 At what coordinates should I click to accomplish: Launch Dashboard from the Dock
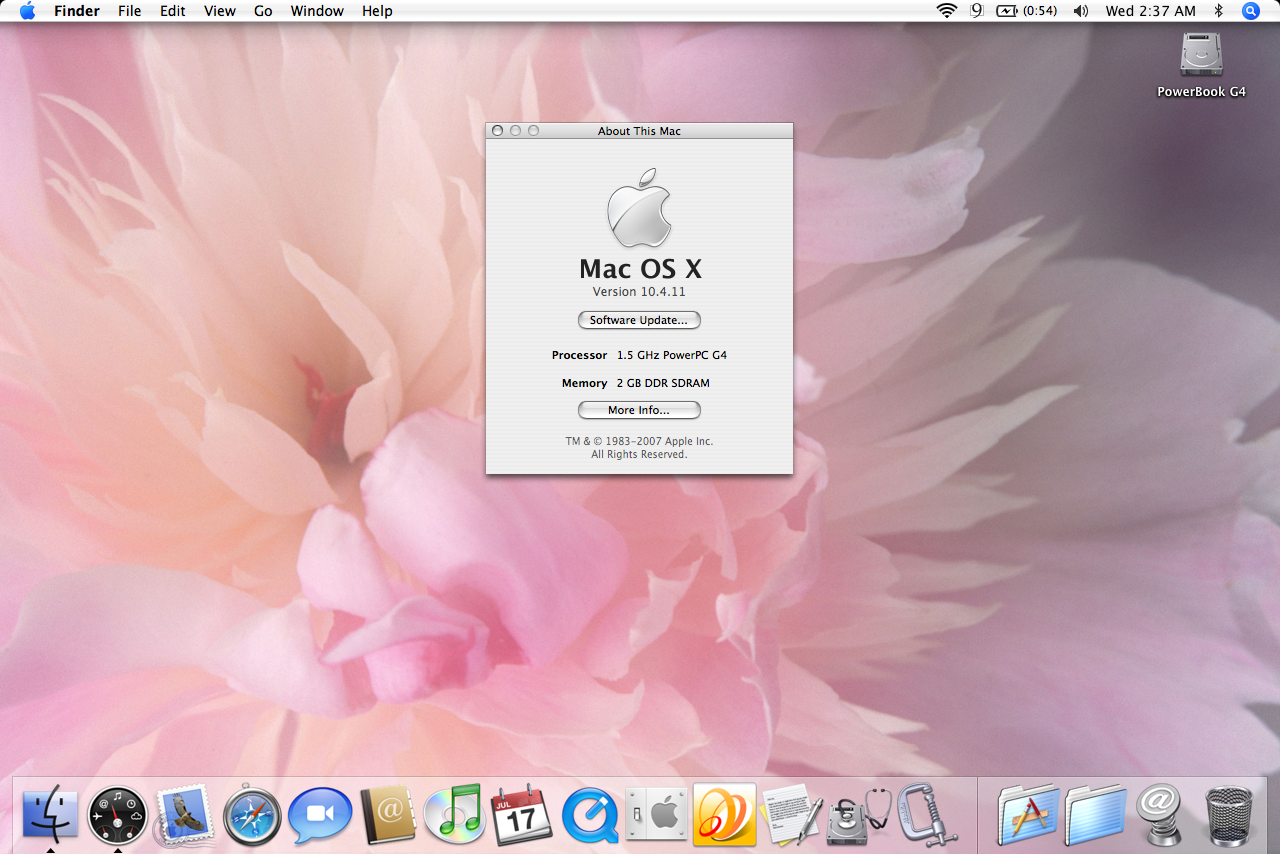point(117,816)
